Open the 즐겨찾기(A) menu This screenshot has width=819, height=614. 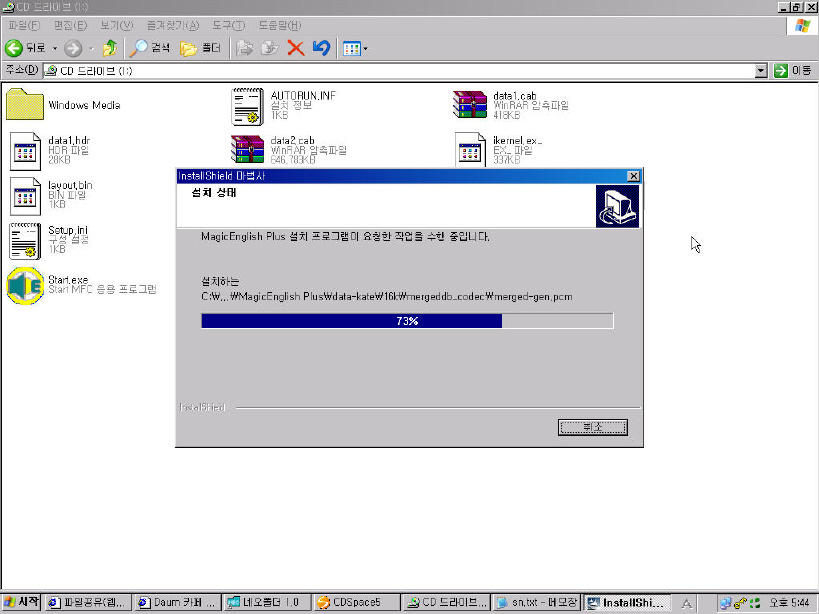tap(173, 25)
